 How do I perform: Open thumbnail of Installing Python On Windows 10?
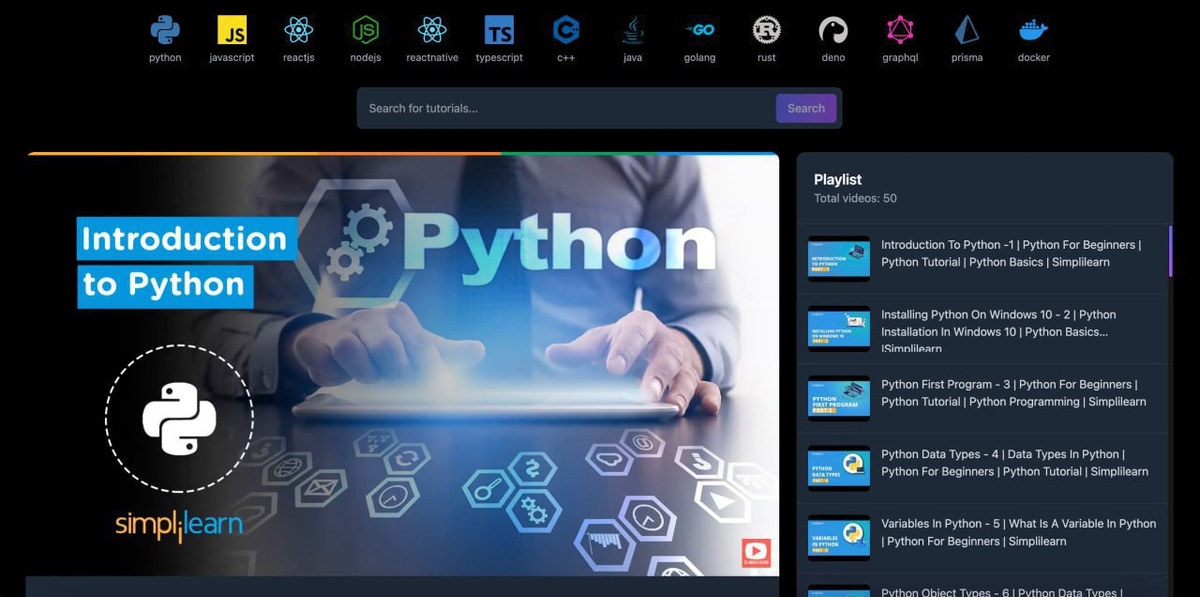(839, 329)
